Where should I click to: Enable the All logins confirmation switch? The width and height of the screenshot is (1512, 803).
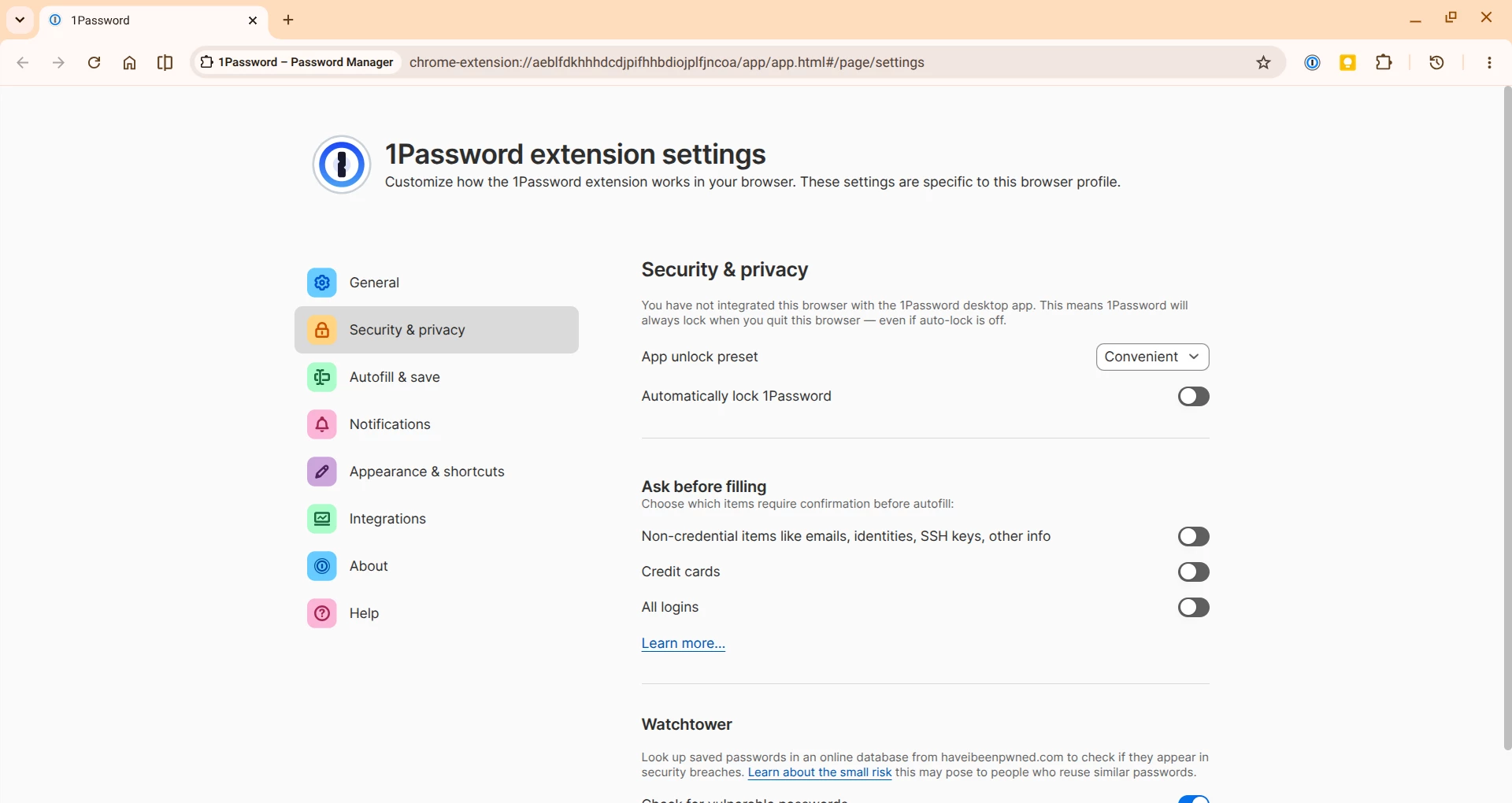pyautogui.click(x=1193, y=608)
